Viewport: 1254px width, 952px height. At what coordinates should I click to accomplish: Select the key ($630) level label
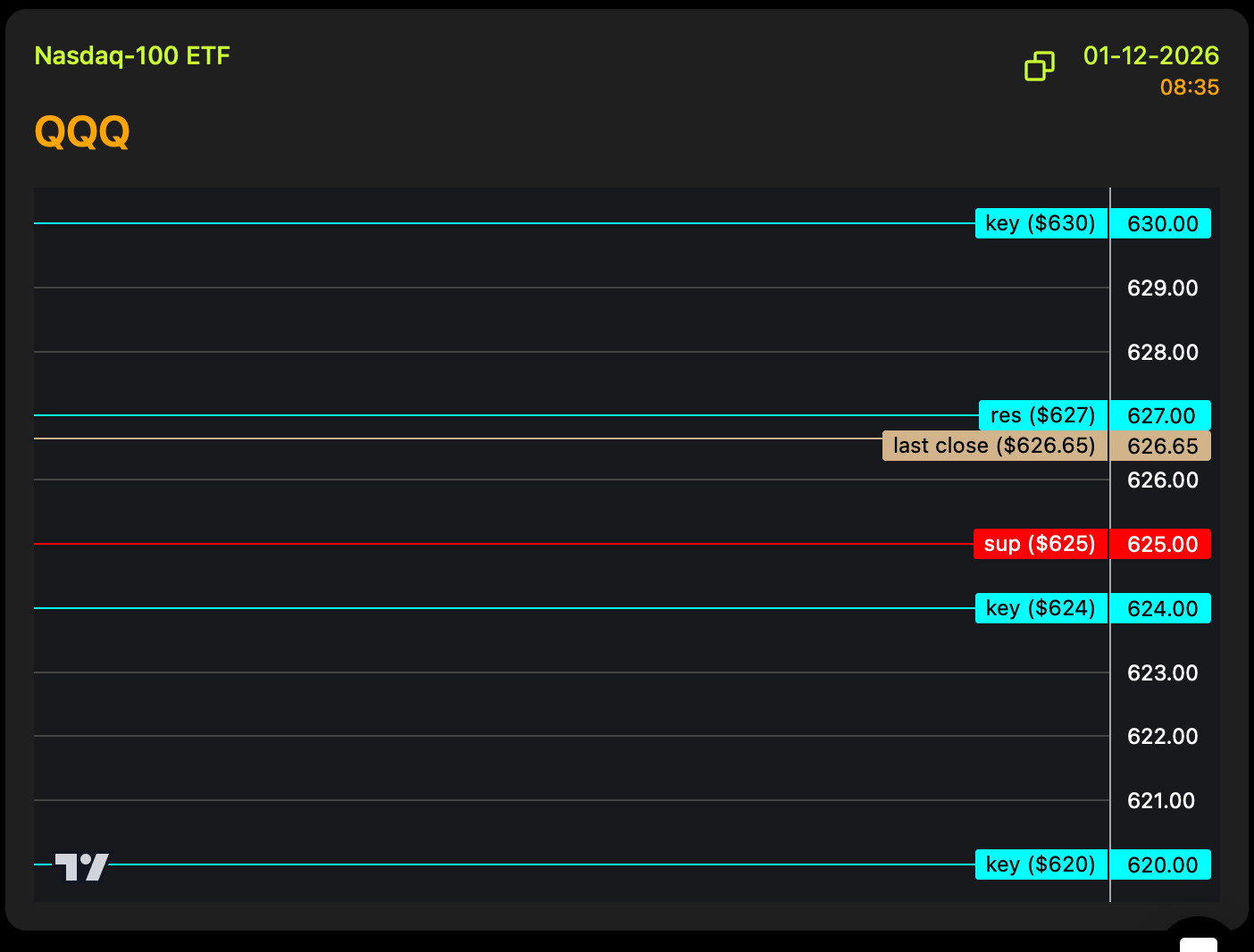pos(1041,223)
